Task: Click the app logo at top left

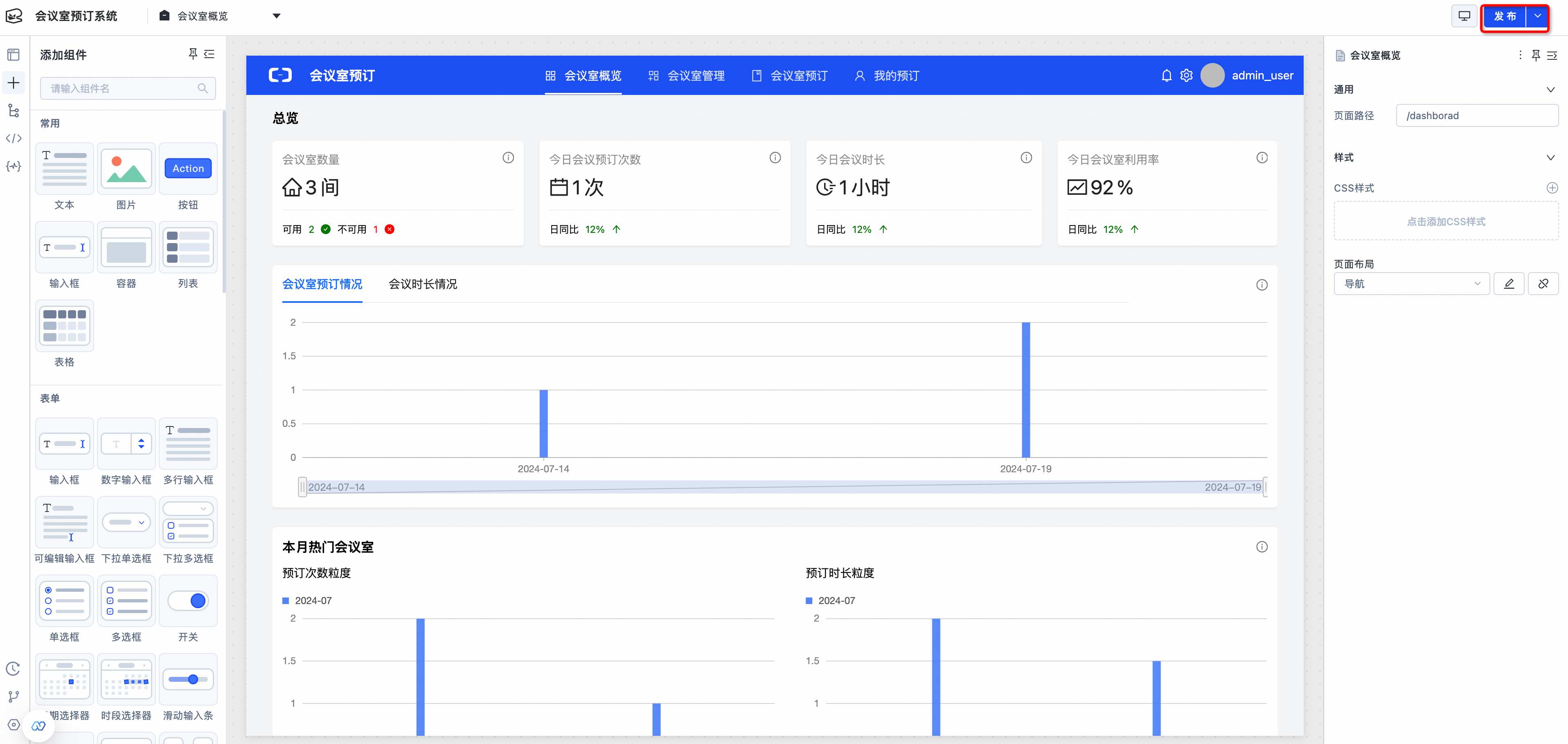Action: coord(14,16)
